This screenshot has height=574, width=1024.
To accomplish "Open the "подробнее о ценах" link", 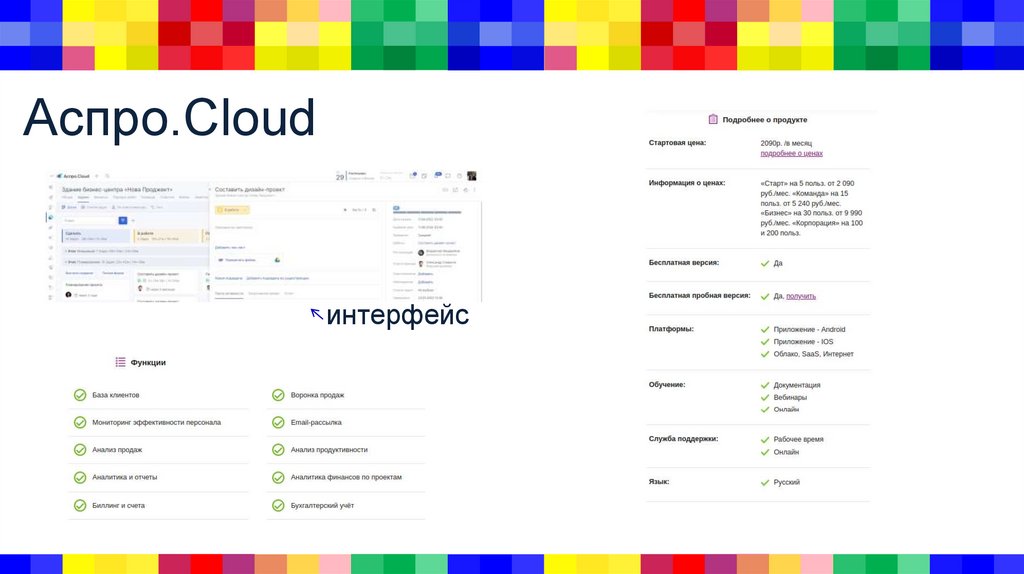I will [x=792, y=153].
